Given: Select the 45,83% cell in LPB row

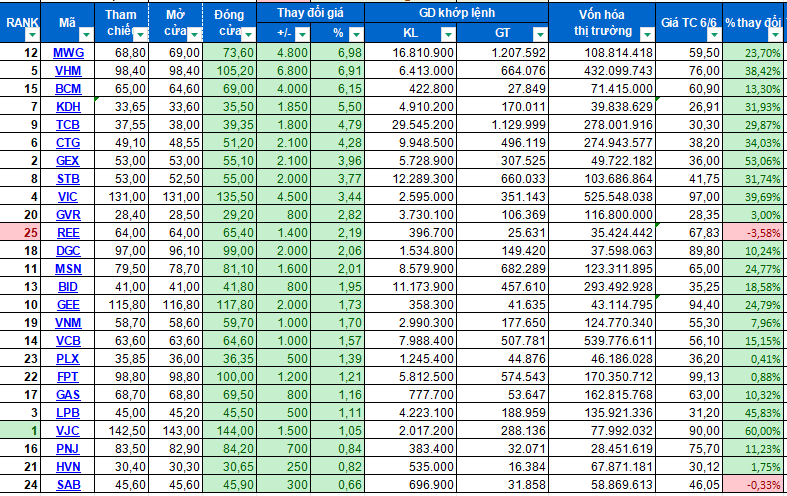Looking at the screenshot, I should coord(755,413).
